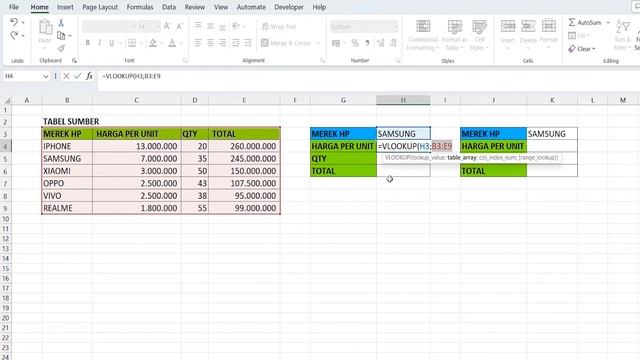This screenshot has width=640, height=360.
Task: Open the File tab
Action: [x=14, y=7]
